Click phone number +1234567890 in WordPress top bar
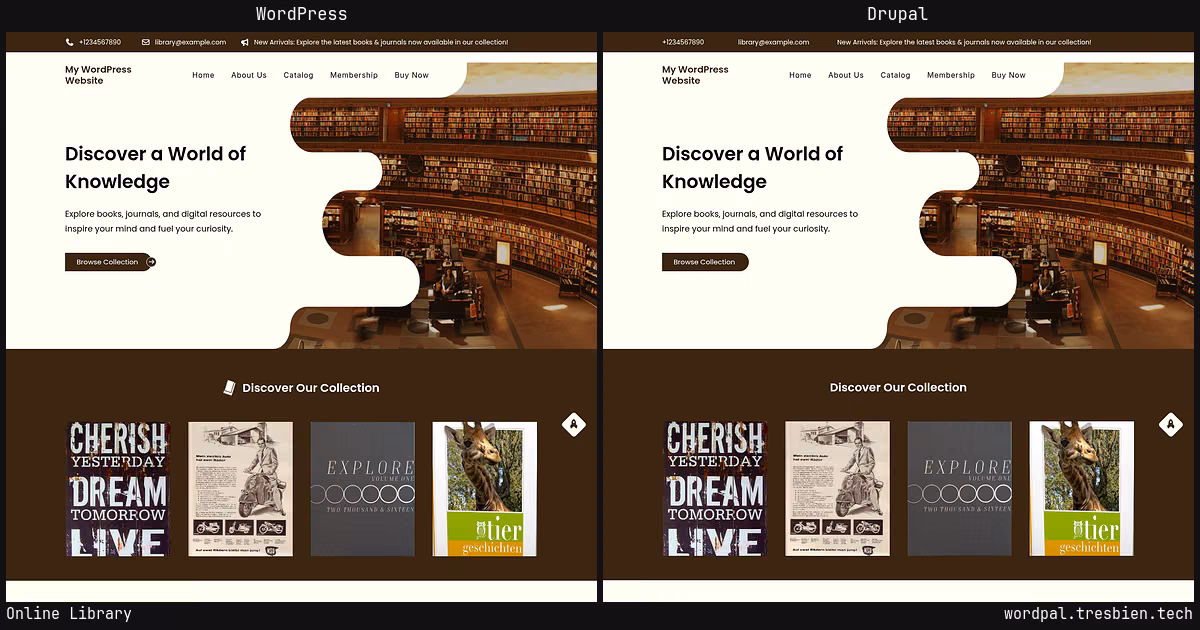The width and height of the screenshot is (1200, 630). click(100, 42)
